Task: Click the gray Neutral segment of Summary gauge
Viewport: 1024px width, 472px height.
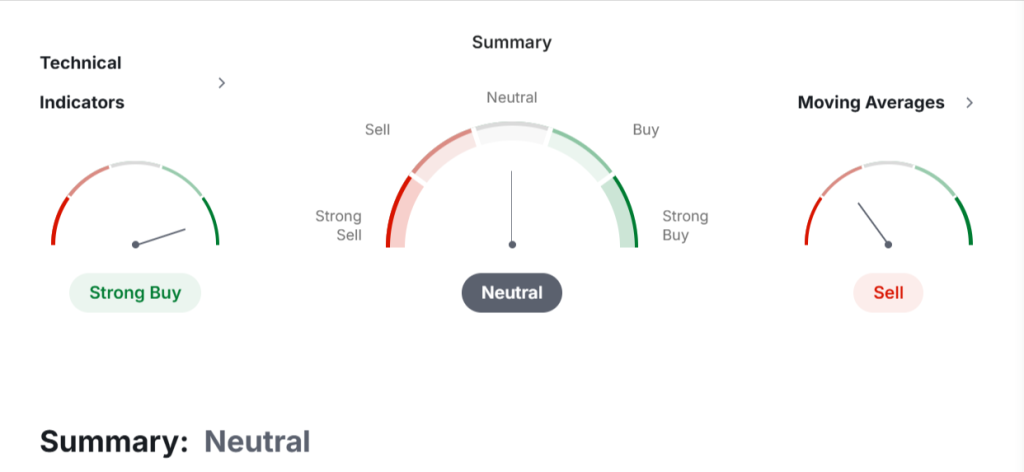Action: [512, 133]
